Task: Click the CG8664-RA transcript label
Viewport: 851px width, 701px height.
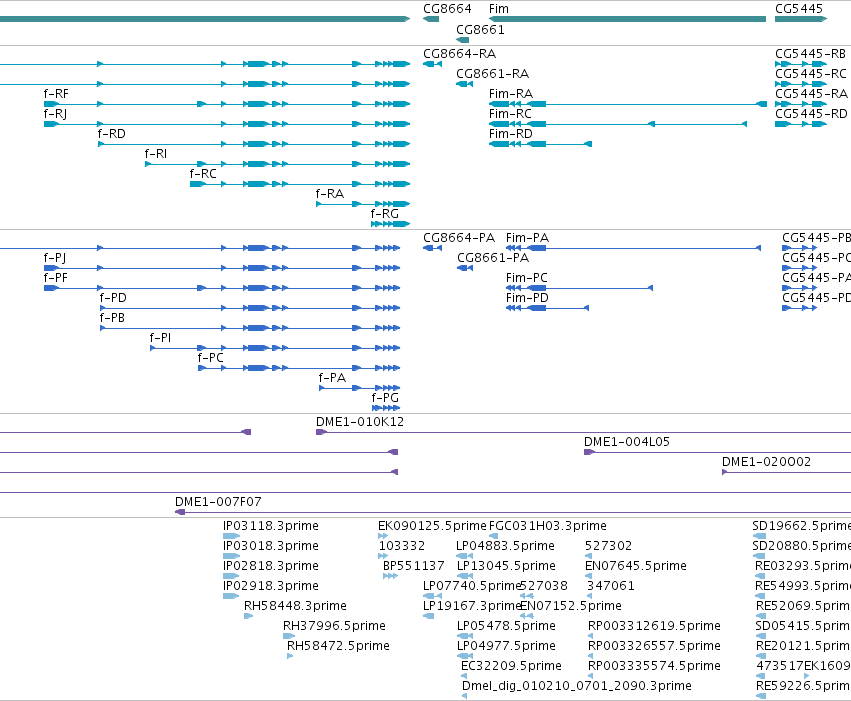Action: pyautogui.click(x=460, y=54)
